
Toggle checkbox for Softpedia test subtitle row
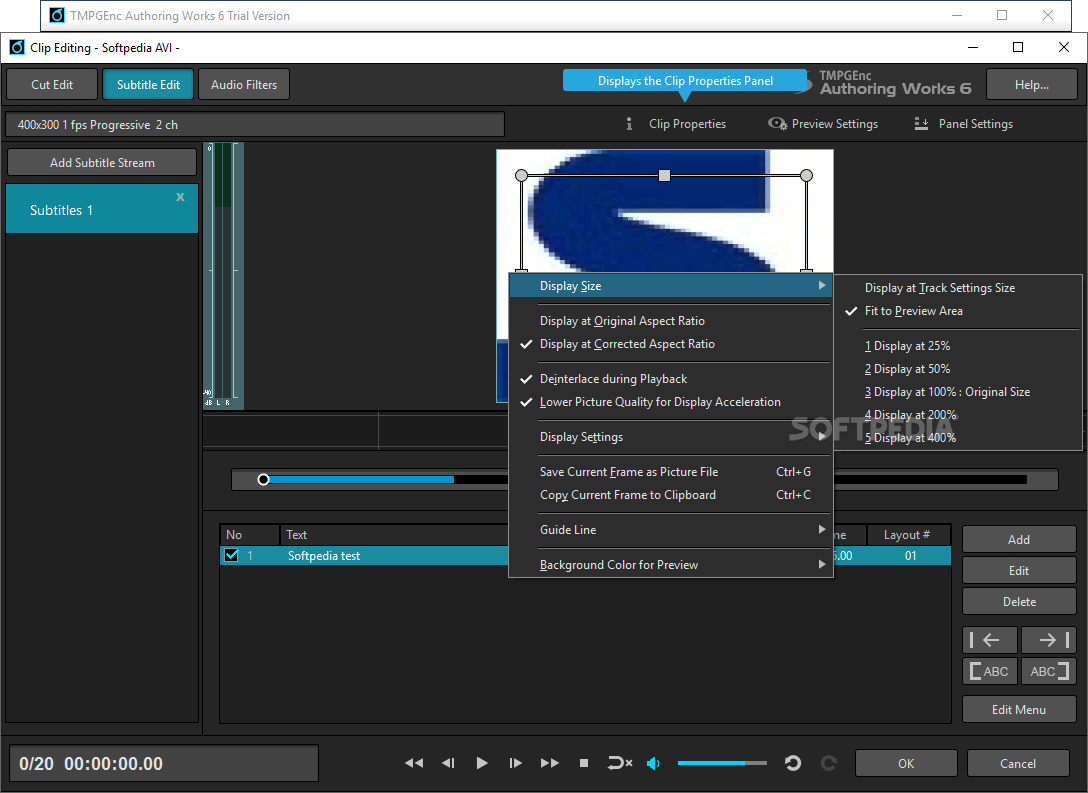click(232, 555)
